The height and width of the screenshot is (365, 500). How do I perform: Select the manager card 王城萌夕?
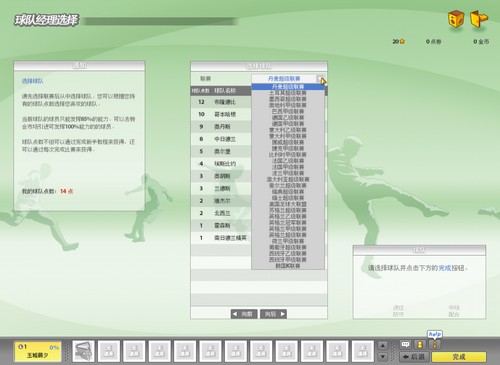38,351
